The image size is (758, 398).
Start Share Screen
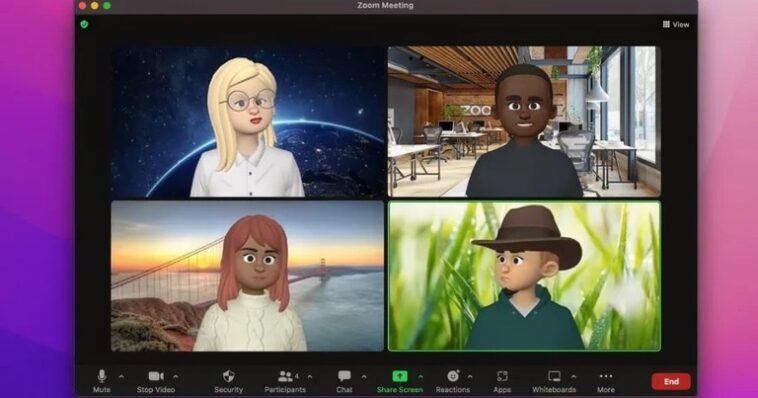coord(400,381)
